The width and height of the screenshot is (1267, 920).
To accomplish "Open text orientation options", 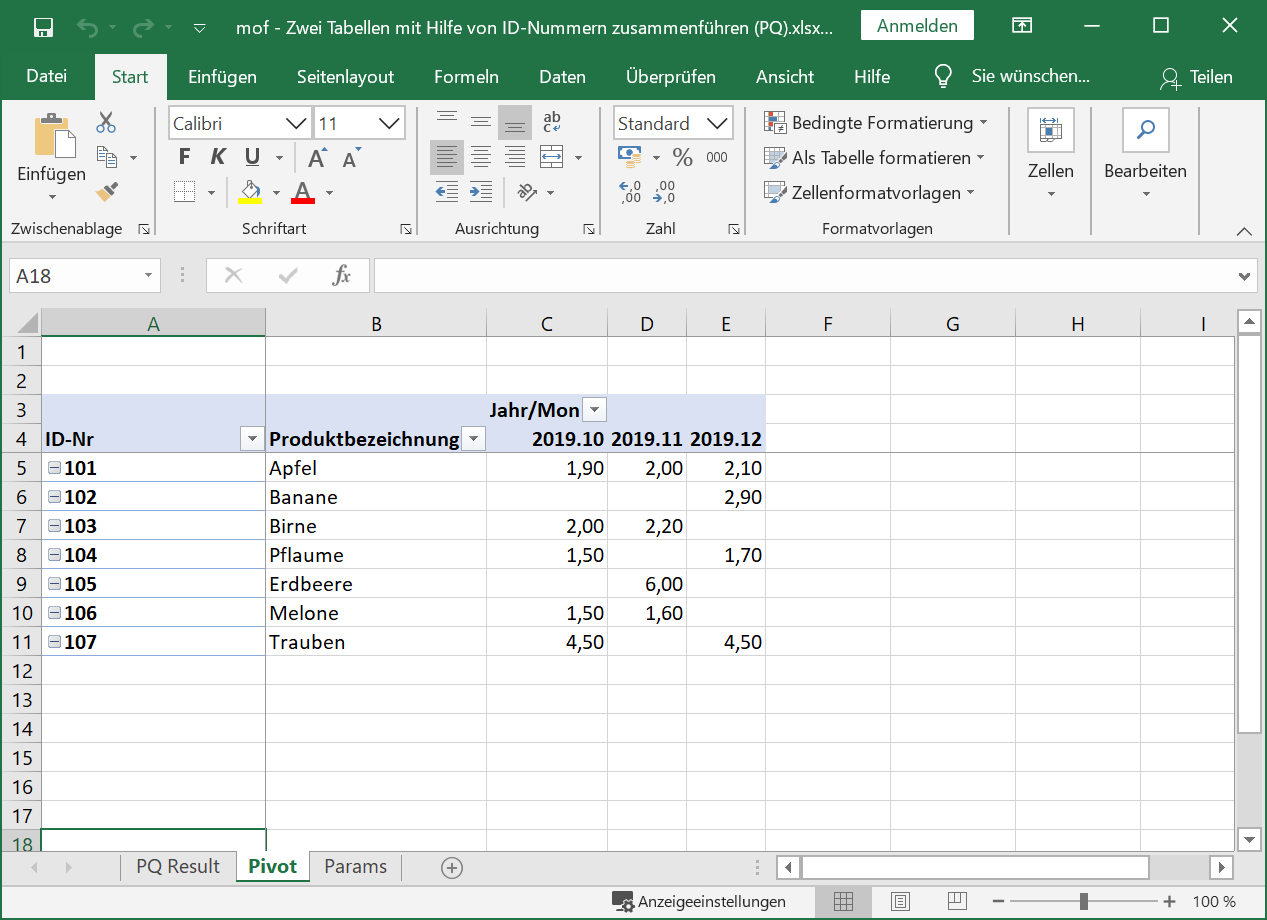I will [527, 191].
